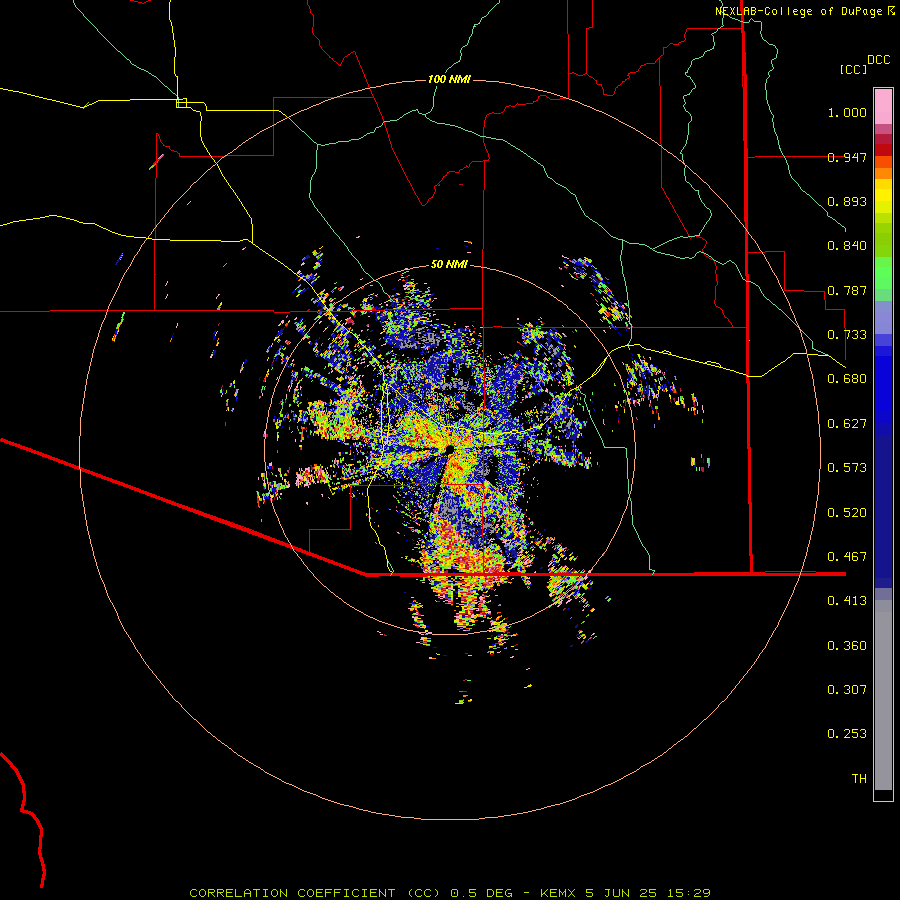Click the 0.413 color scale value
This screenshot has width=900, height=900.
pyautogui.click(x=847, y=601)
